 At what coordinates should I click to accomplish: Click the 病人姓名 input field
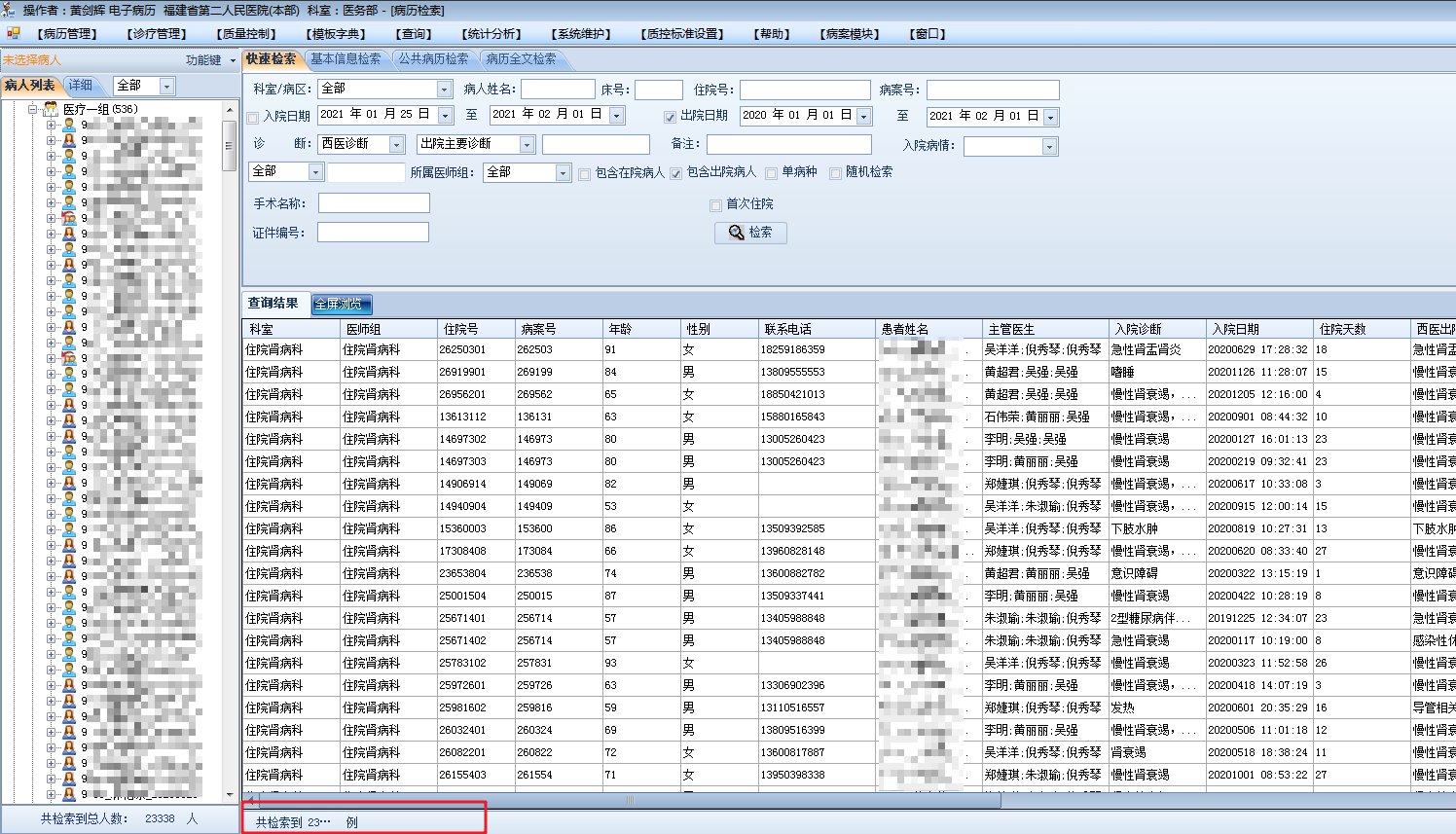(558, 90)
